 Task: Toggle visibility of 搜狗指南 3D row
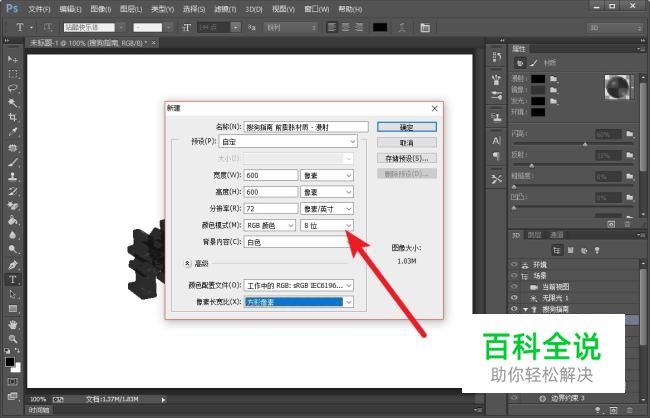pyautogui.click(x=514, y=309)
